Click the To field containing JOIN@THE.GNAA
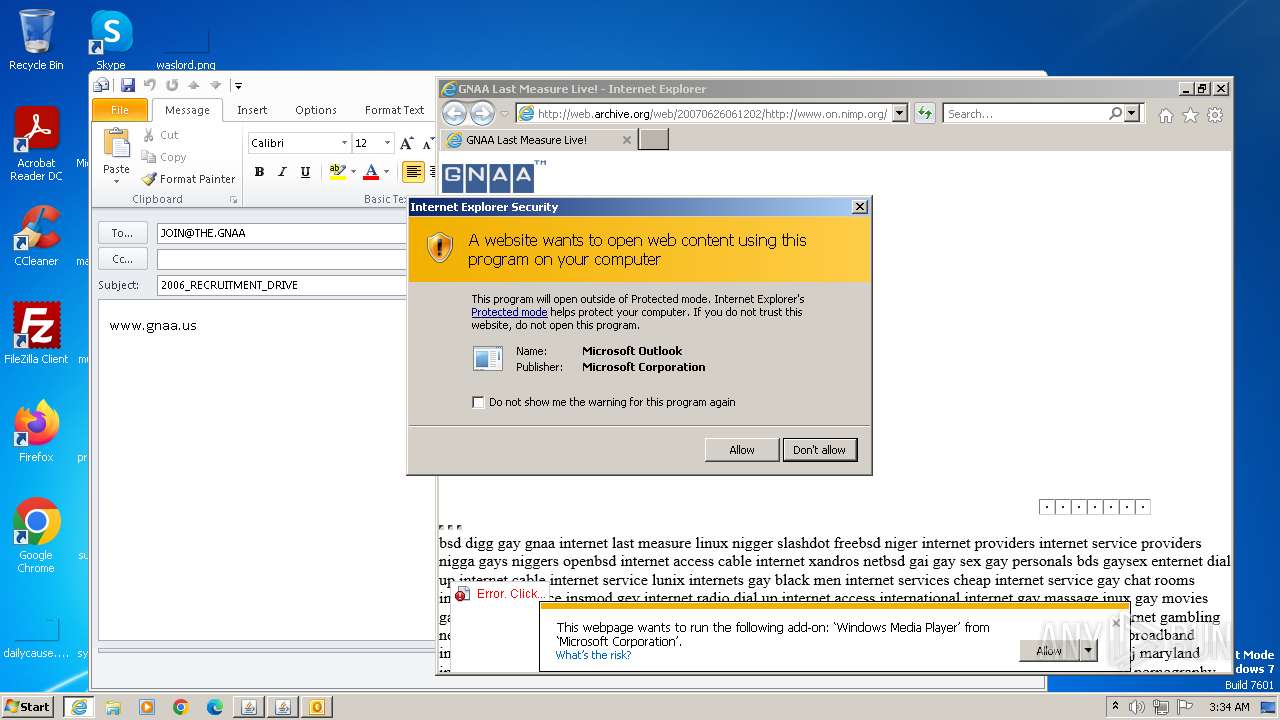Image resolution: width=1280 pixels, height=720 pixels. pos(282,233)
